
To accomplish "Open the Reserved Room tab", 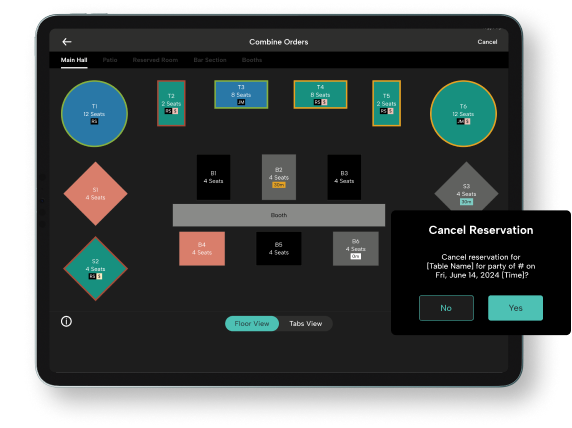I will click(155, 60).
